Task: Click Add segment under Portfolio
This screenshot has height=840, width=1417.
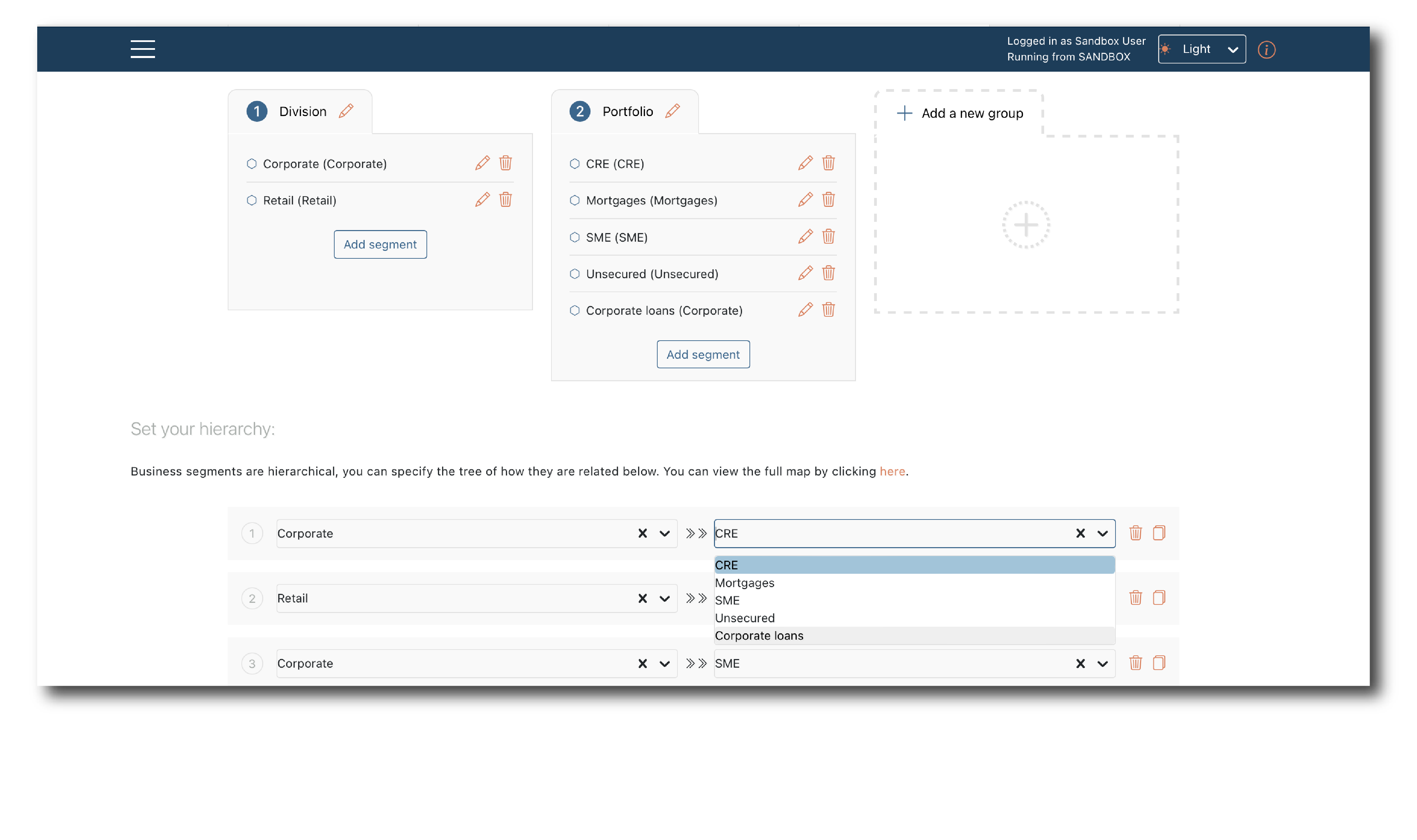Action: (703, 354)
